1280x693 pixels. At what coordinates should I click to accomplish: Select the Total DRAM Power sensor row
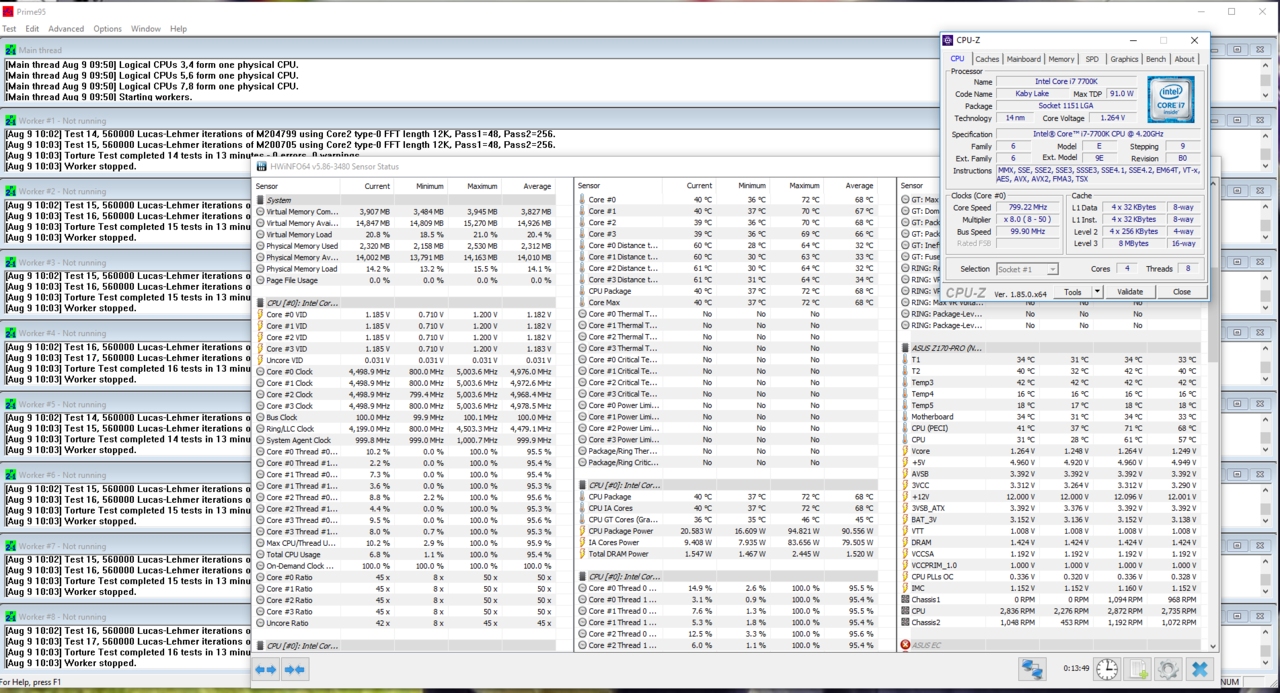point(727,554)
